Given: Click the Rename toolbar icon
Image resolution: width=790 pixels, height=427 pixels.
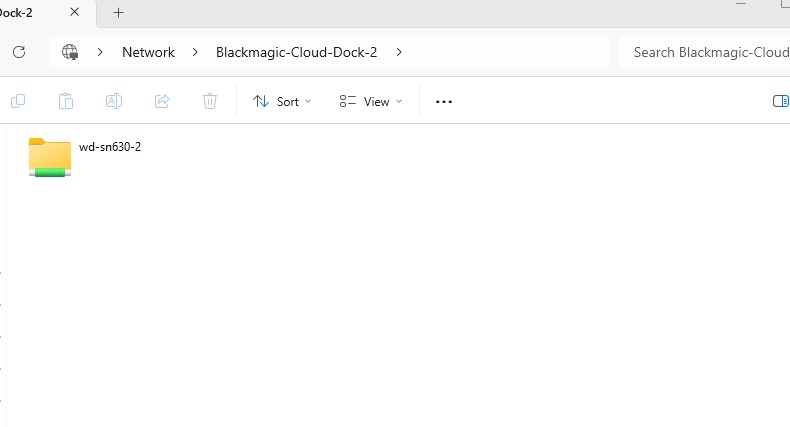Looking at the screenshot, I should (114, 101).
